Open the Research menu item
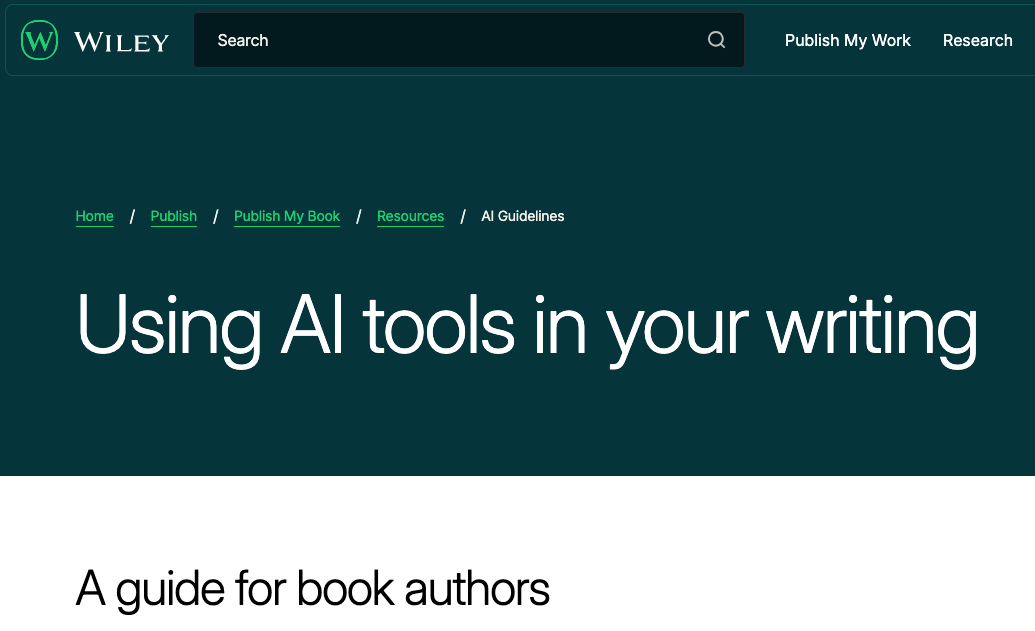 click(x=977, y=40)
